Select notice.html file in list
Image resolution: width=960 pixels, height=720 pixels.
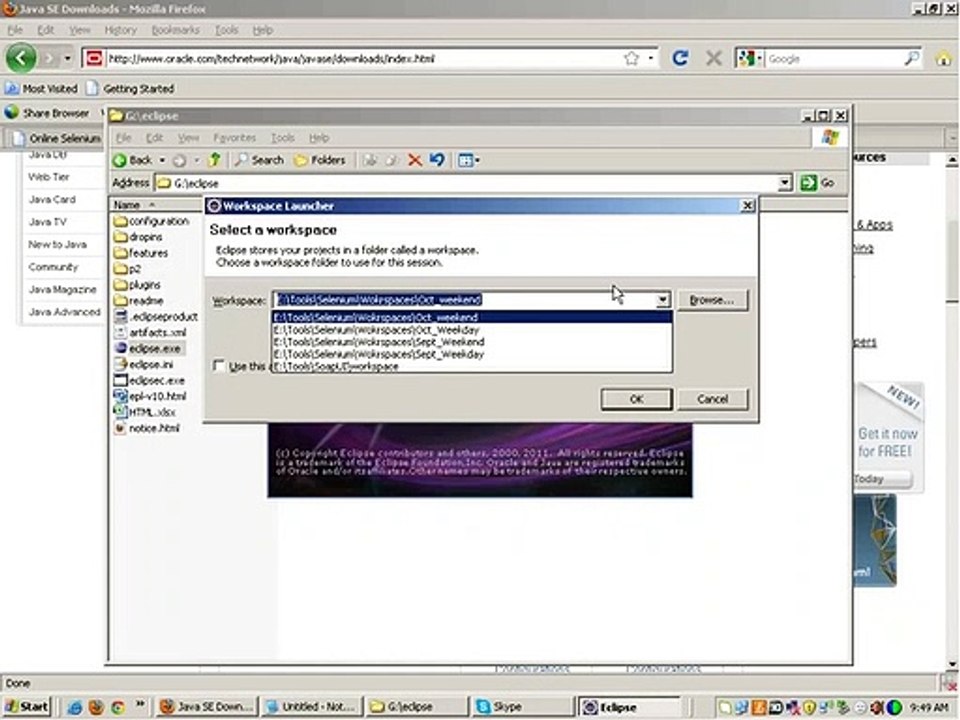[x=147, y=428]
